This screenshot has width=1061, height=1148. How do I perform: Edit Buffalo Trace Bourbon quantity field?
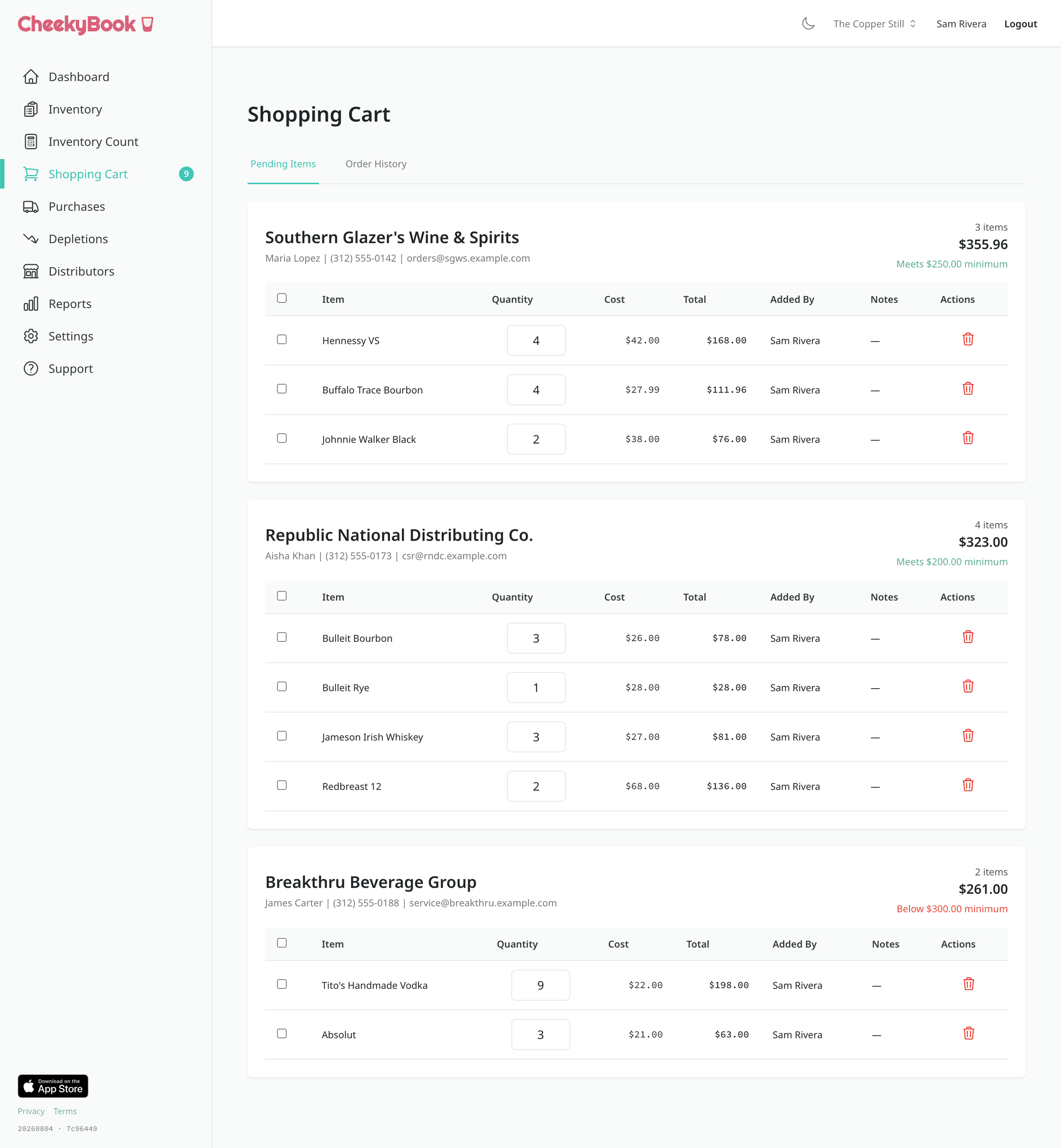[x=536, y=390]
